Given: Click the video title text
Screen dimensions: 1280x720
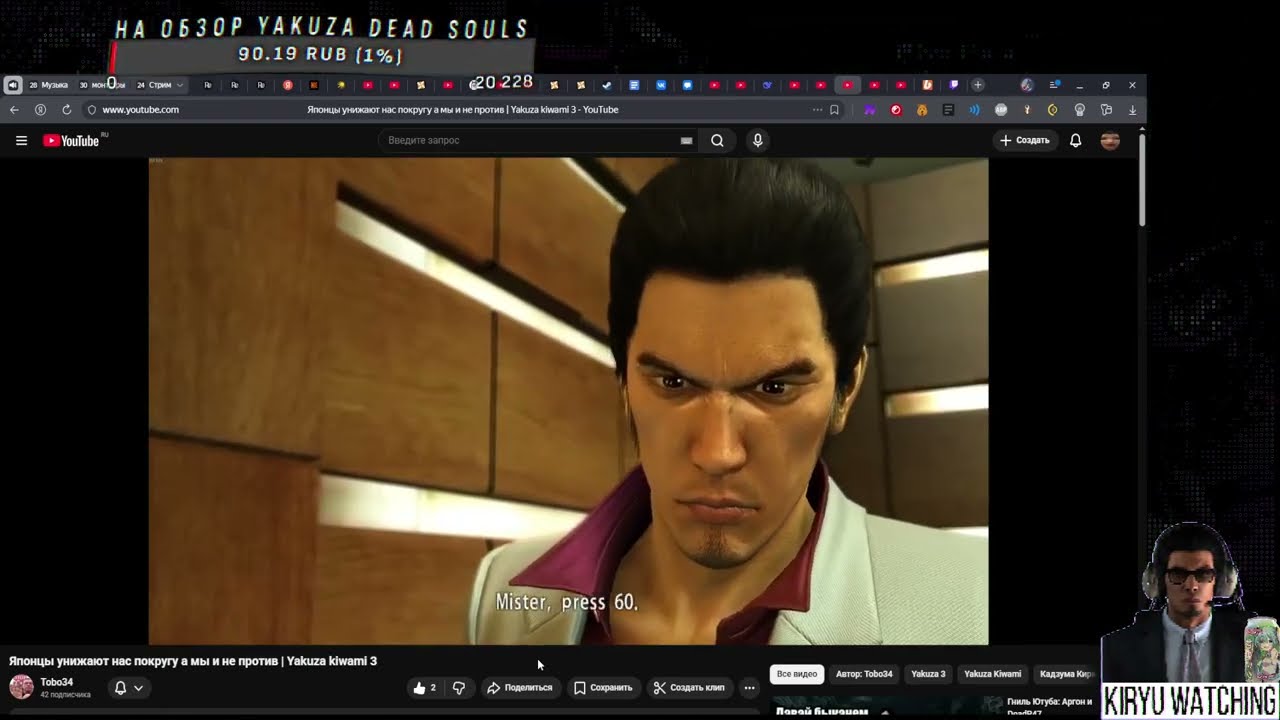Looking at the screenshot, I should [x=193, y=661].
